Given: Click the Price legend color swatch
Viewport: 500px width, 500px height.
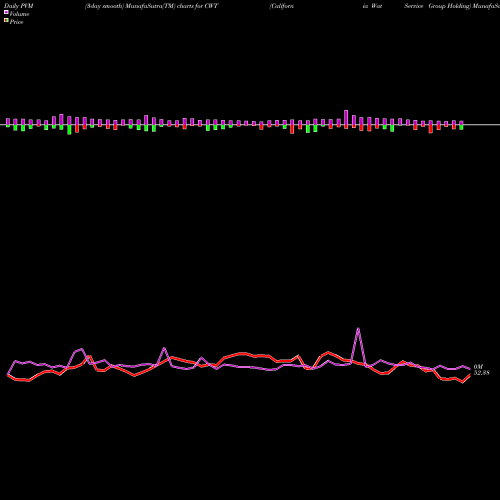Looking at the screenshot, I should (6, 21).
